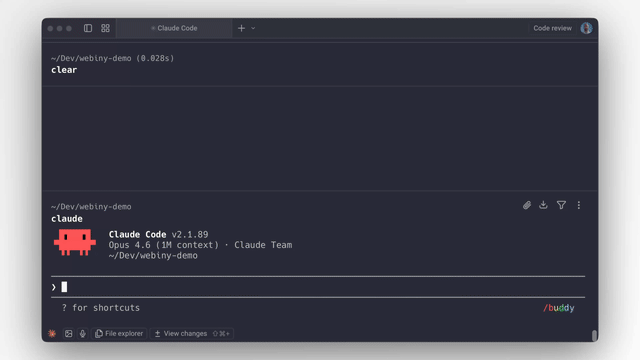This screenshot has height=360, width=640.
Task: Click the download block icon
Action: click(543, 205)
